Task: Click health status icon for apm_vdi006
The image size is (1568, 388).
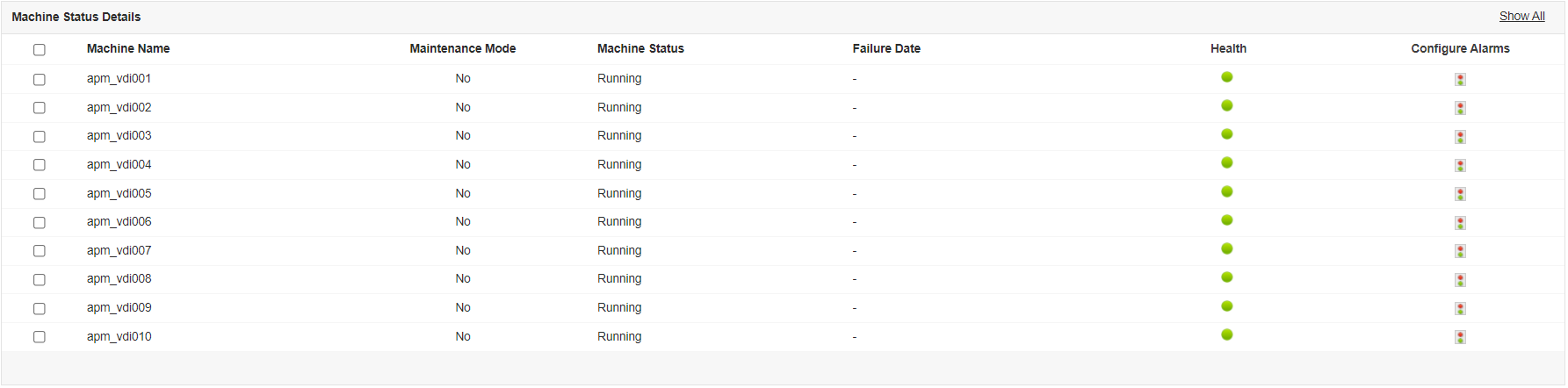Action: 1227,220
